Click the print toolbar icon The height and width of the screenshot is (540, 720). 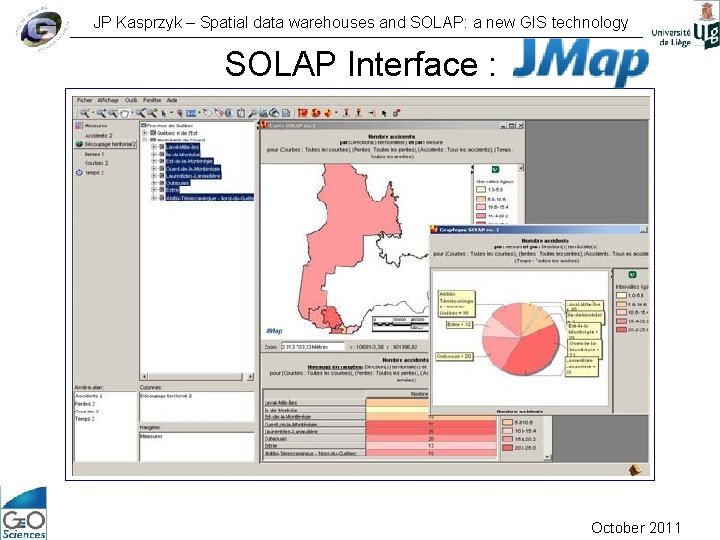(x=264, y=113)
